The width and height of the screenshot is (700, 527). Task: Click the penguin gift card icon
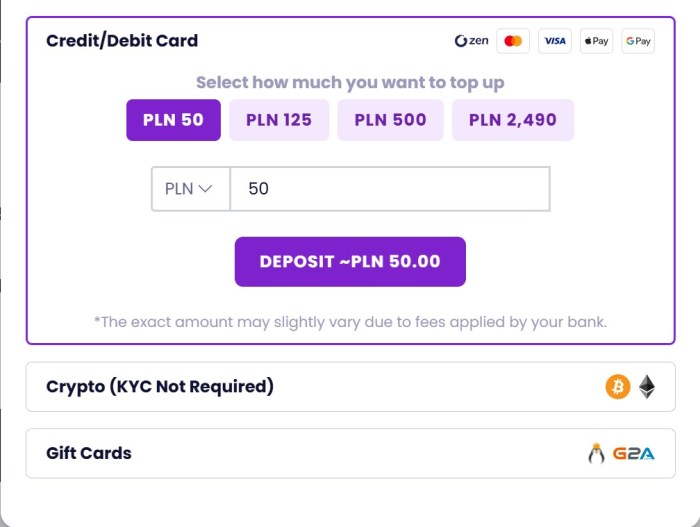[597, 453]
